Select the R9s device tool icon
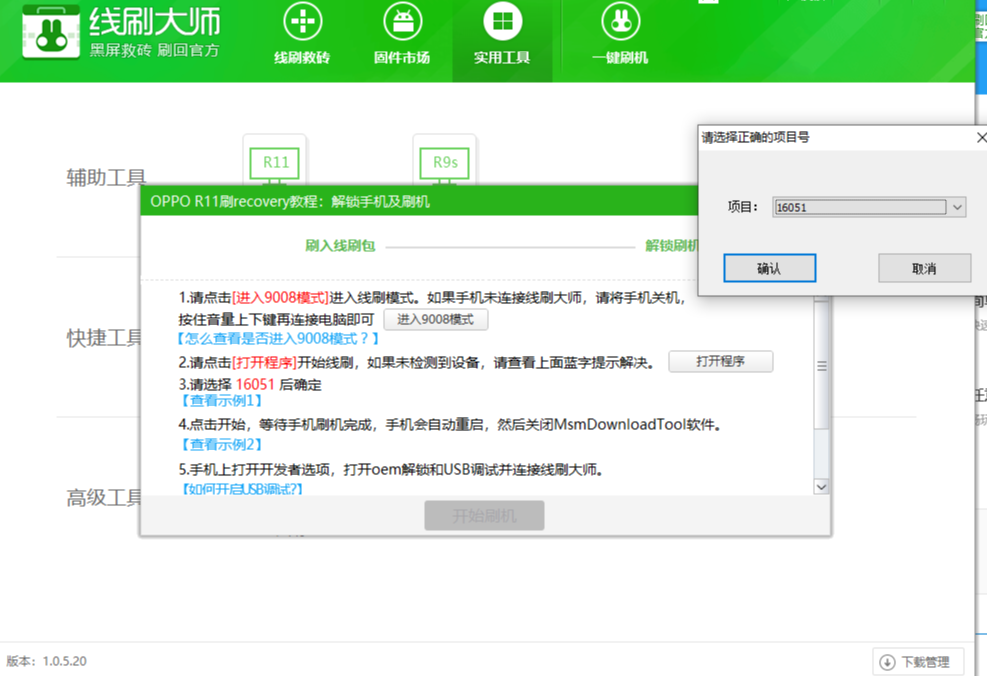This screenshot has width=987, height=676. (x=444, y=162)
